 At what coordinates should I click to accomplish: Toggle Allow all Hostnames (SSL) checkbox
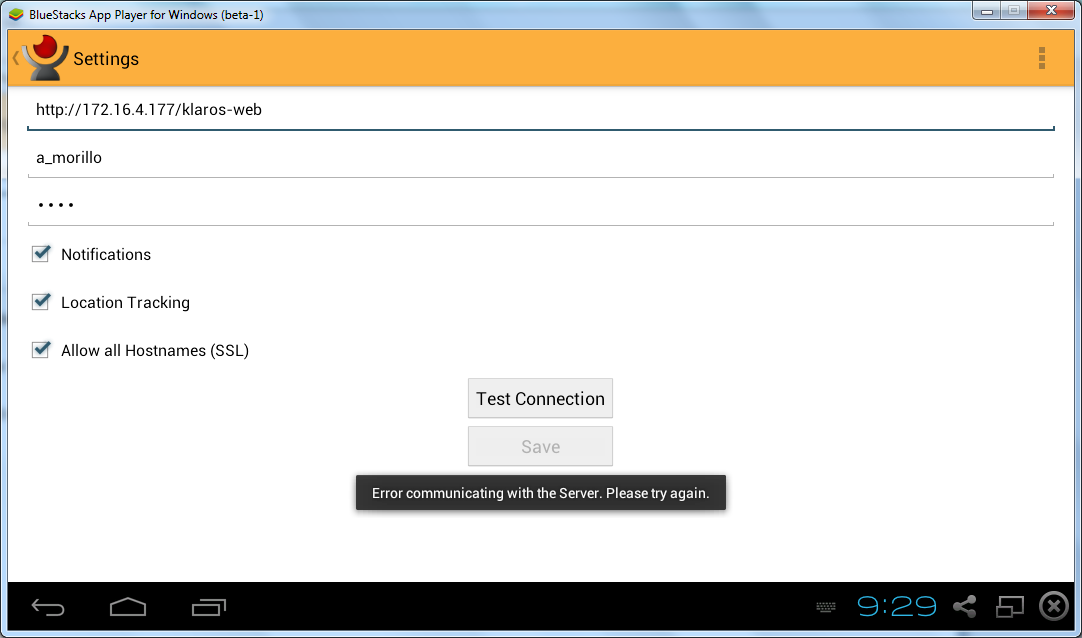[41, 350]
